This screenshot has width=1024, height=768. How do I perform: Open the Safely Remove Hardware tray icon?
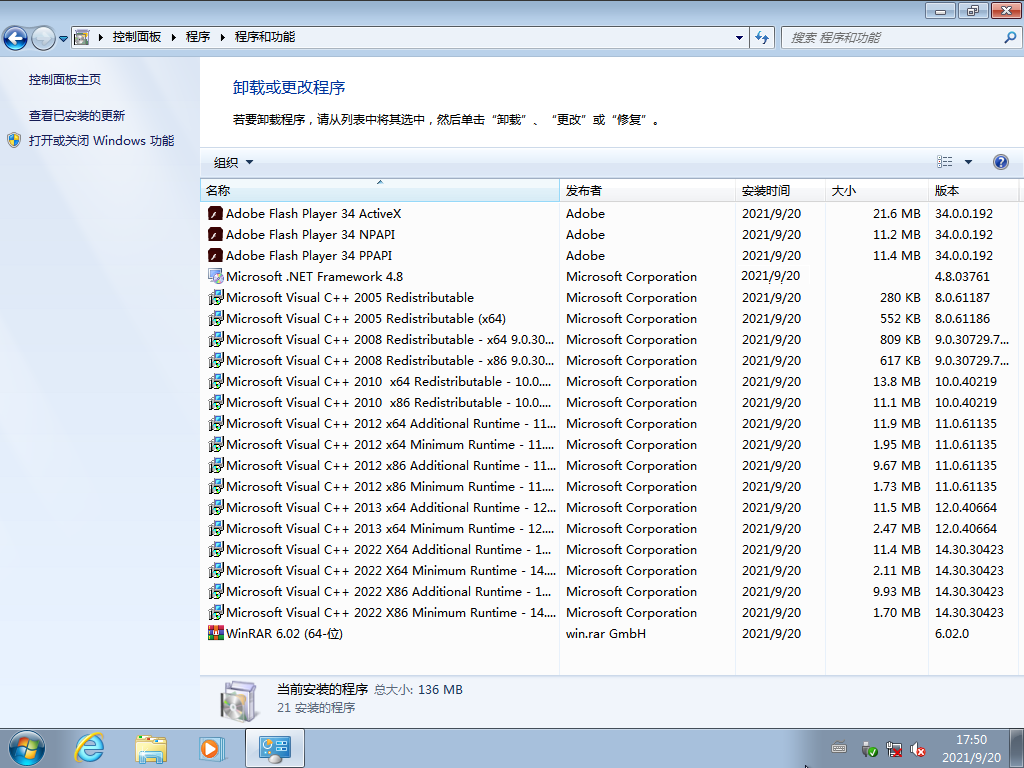point(869,748)
